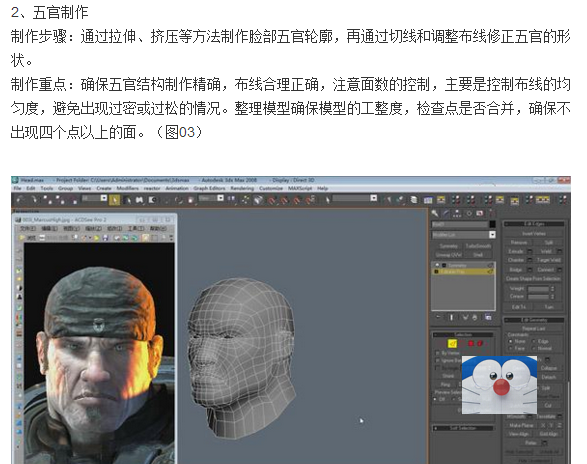Viewport: 587px width, 464px height.
Task: Toggle the Symmetry modifier lightbulb
Action: pos(437,265)
